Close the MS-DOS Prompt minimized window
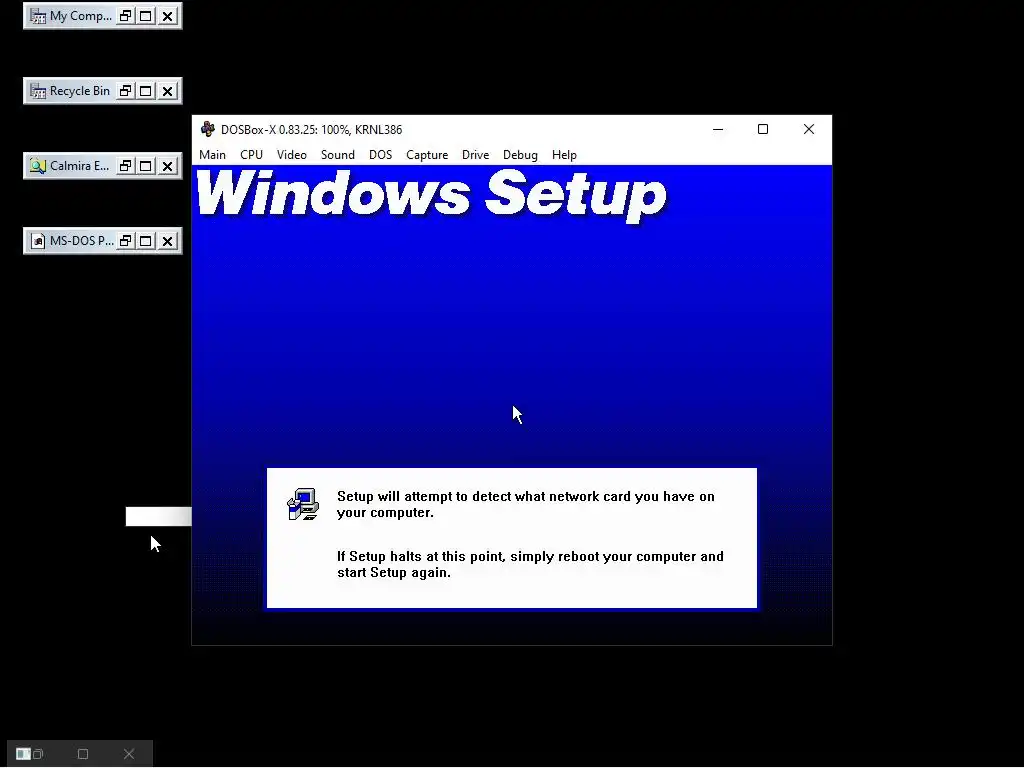 (168, 241)
